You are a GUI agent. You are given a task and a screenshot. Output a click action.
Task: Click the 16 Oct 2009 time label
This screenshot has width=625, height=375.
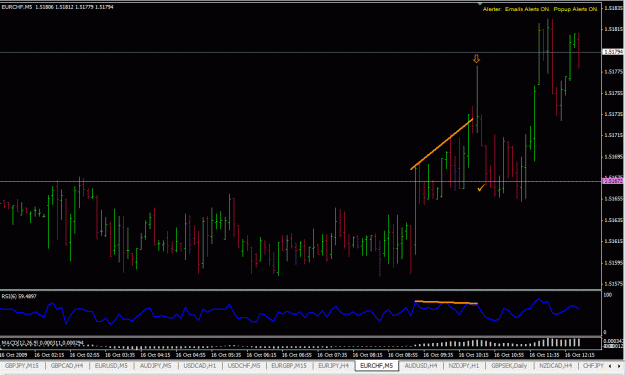(14, 355)
